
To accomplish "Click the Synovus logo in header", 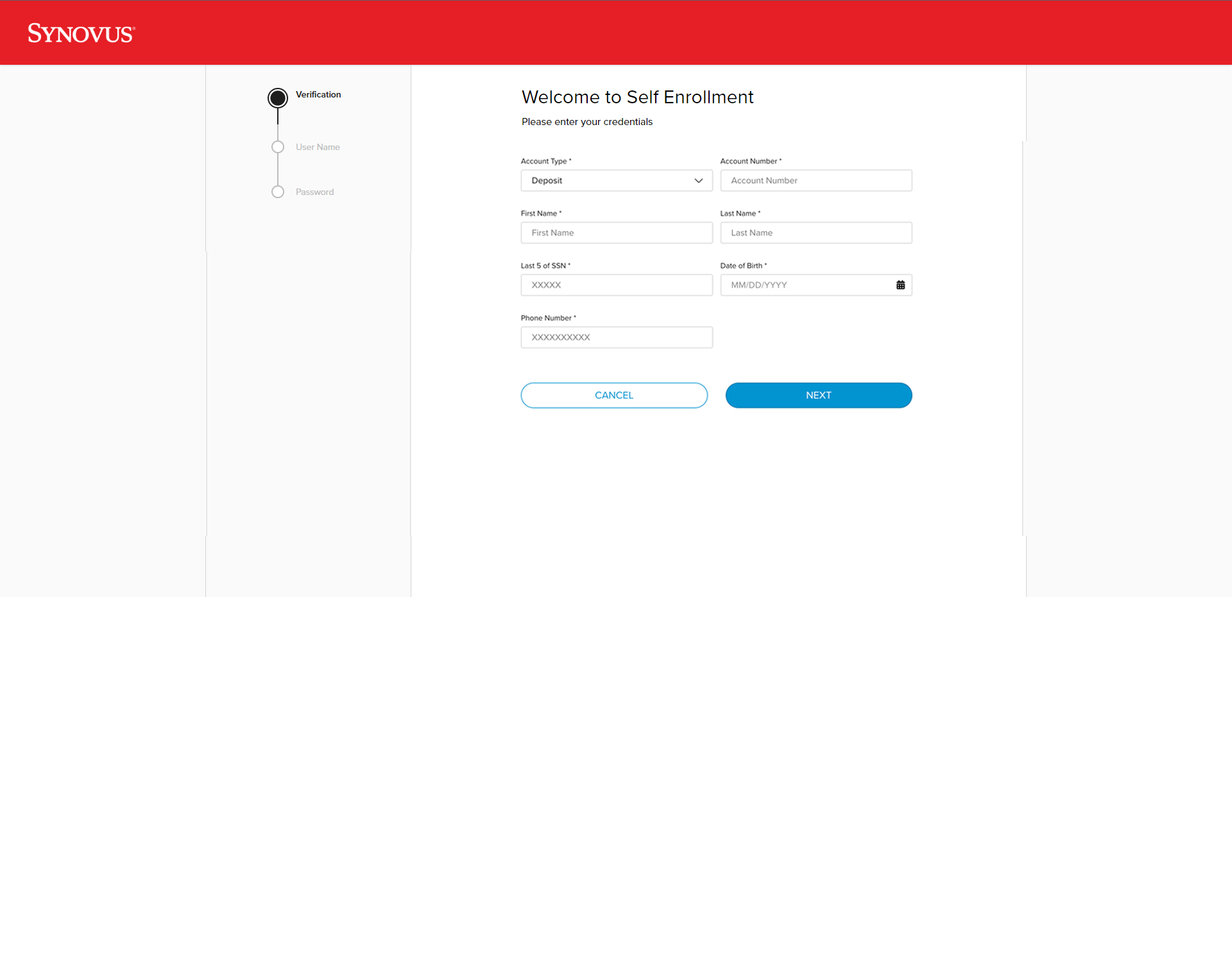I will click(81, 33).
